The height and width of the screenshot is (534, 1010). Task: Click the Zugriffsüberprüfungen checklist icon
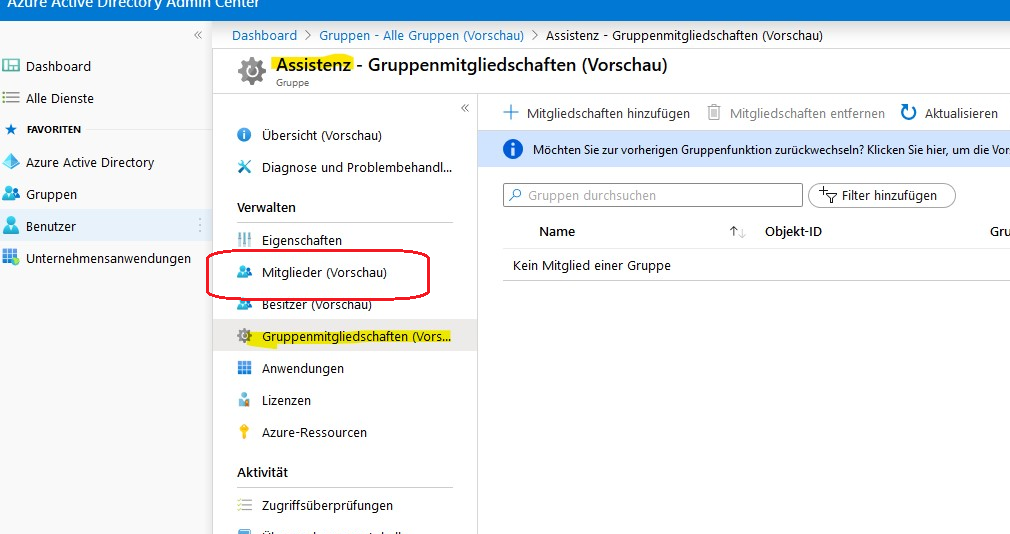click(x=244, y=505)
